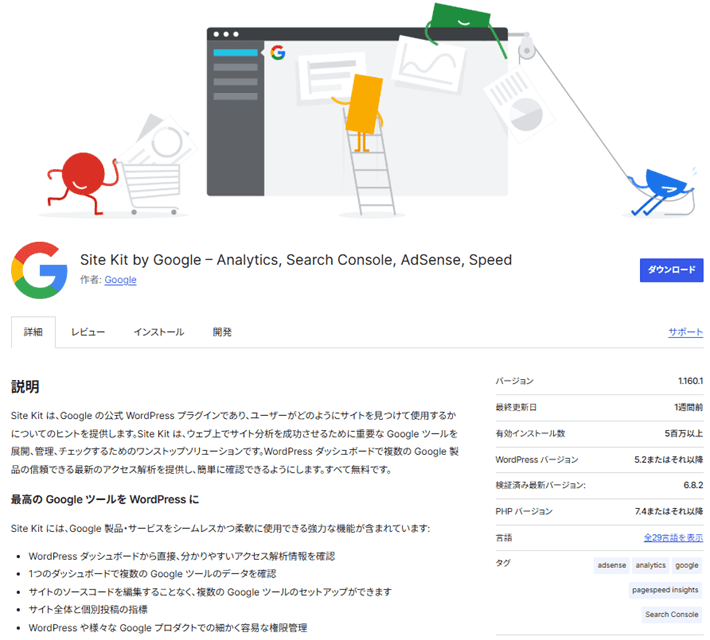Click the Google G plugin logo icon

tap(39, 270)
